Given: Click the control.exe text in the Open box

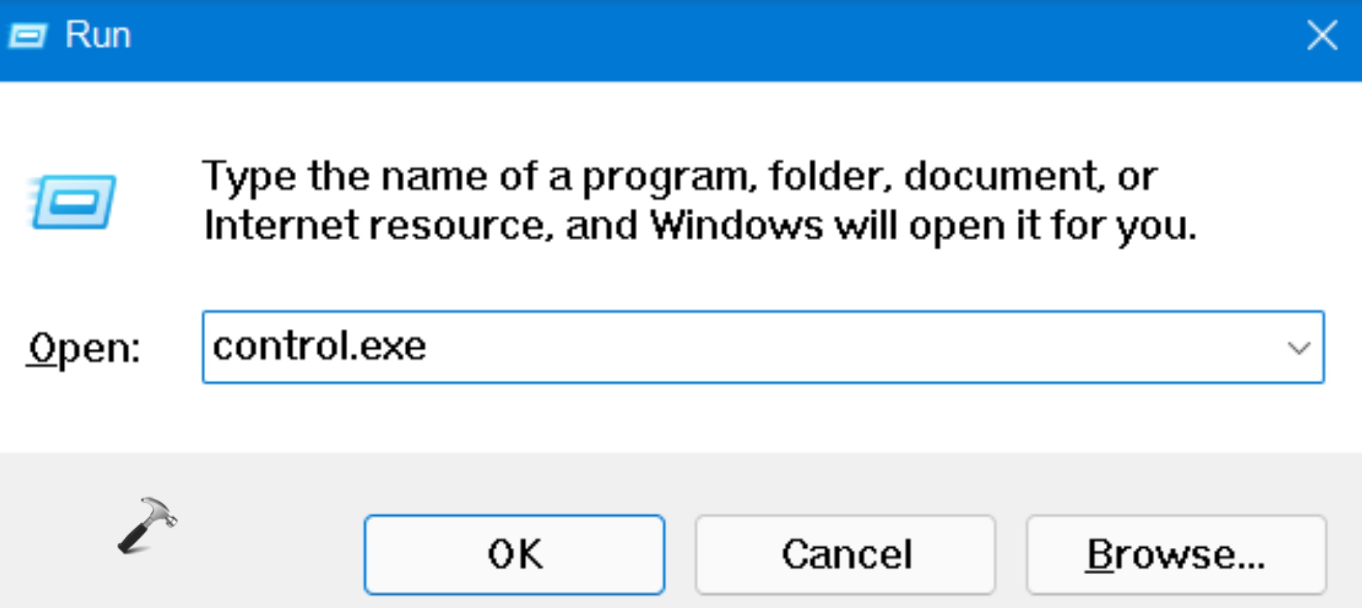Looking at the screenshot, I should click(320, 347).
